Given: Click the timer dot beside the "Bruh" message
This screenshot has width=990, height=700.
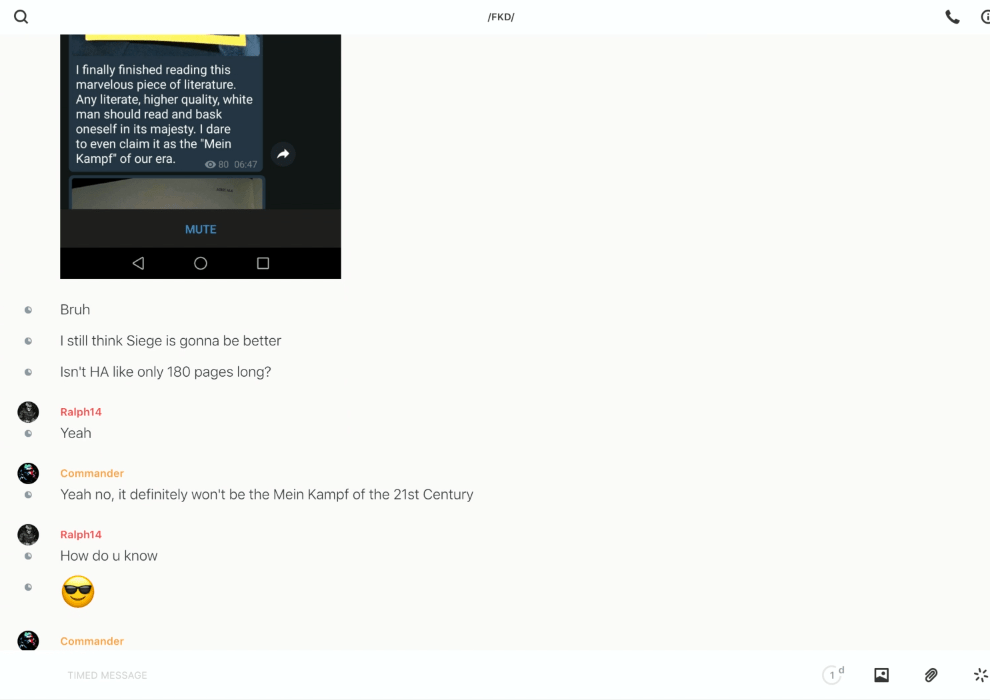Looking at the screenshot, I should [x=28, y=310].
